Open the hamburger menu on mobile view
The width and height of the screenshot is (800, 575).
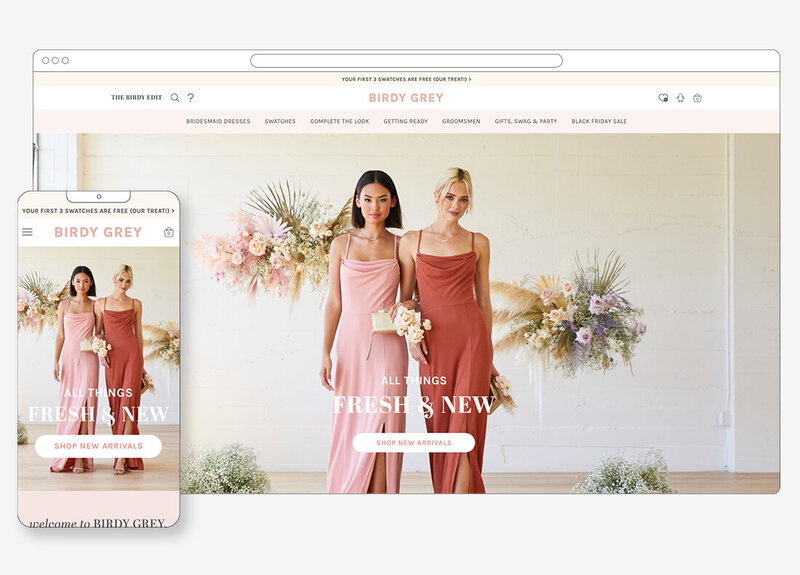(x=27, y=232)
